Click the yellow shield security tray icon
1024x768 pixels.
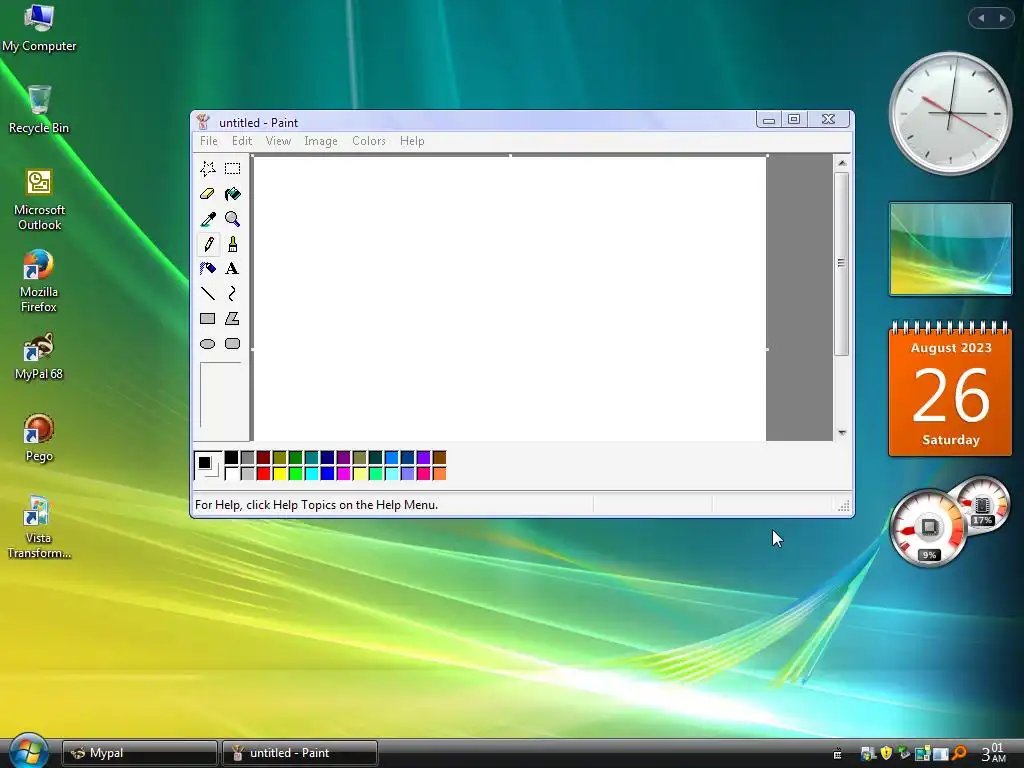886,753
